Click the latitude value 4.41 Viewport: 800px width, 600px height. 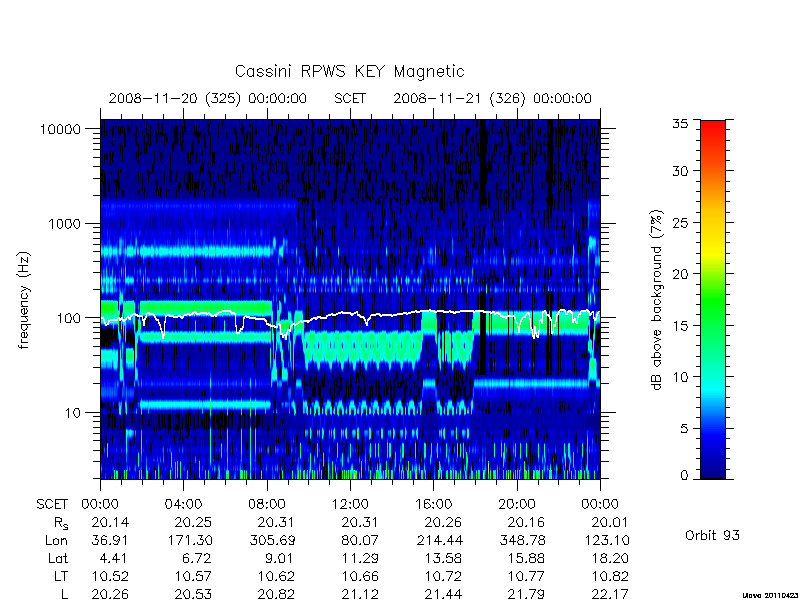tap(114, 558)
